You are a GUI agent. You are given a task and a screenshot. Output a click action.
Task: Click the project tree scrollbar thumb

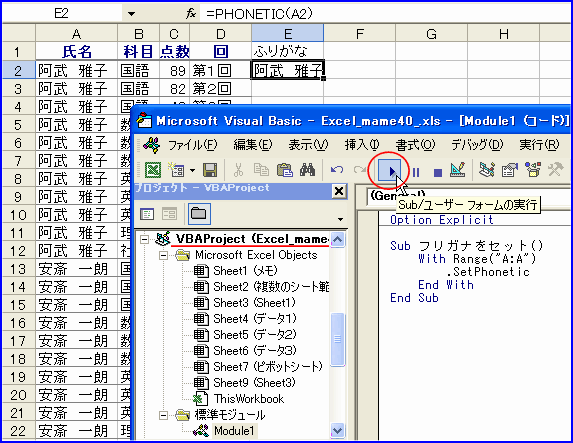click(338, 339)
